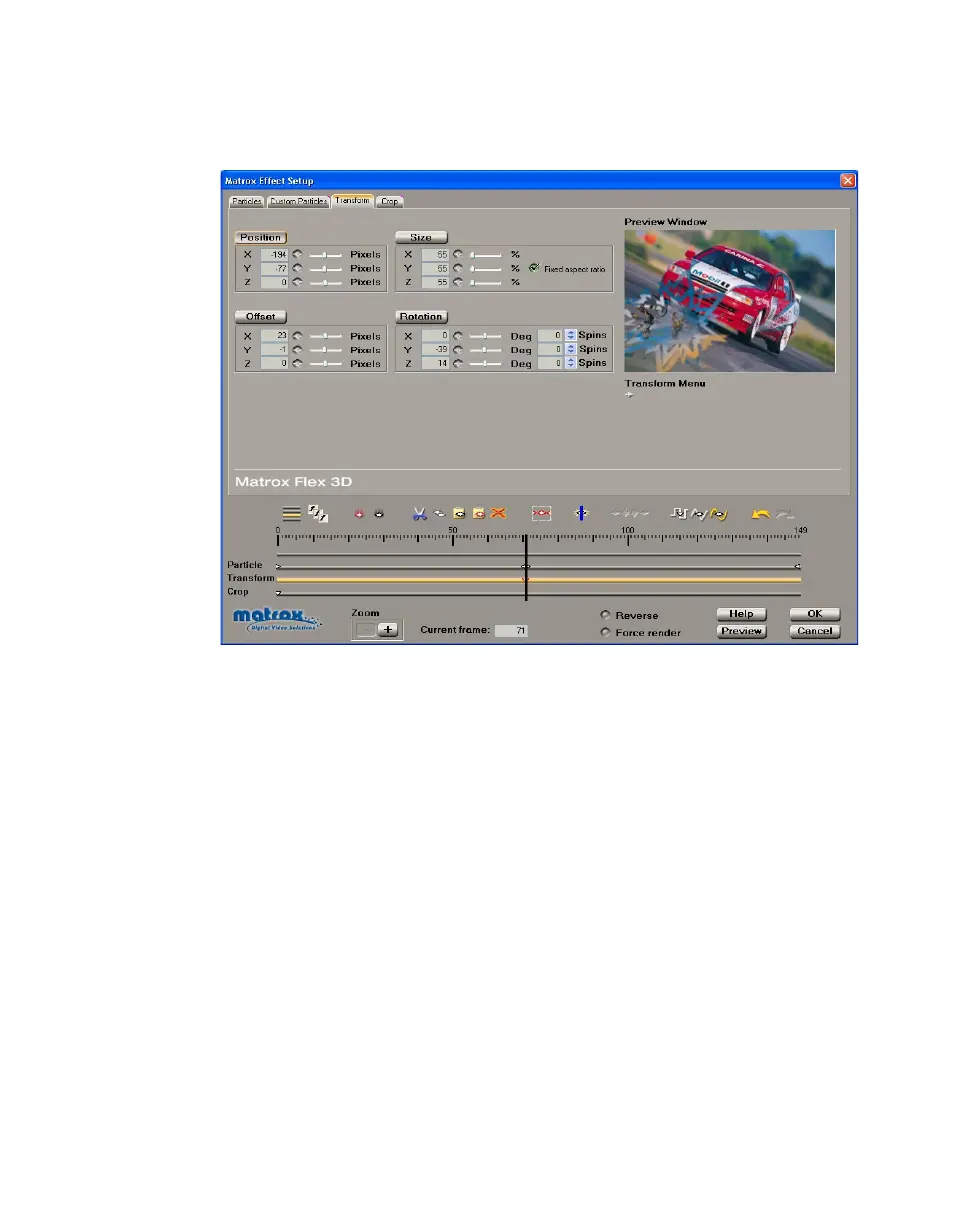This screenshot has width=972, height=1224.
Task: Click the blue vertical marker icon
Action: pos(580,513)
